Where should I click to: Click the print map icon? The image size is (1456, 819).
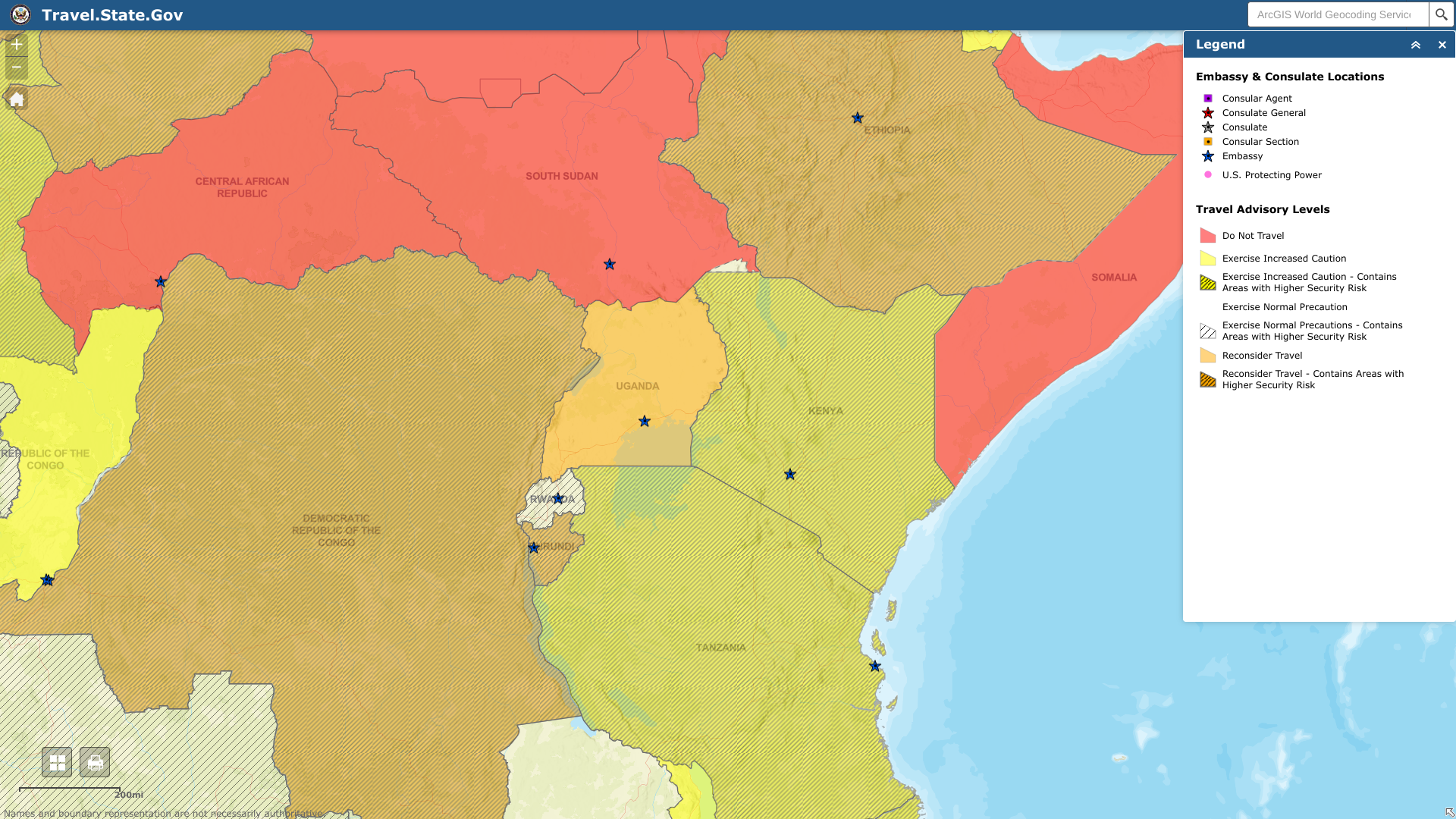pyautogui.click(x=95, y=762)
